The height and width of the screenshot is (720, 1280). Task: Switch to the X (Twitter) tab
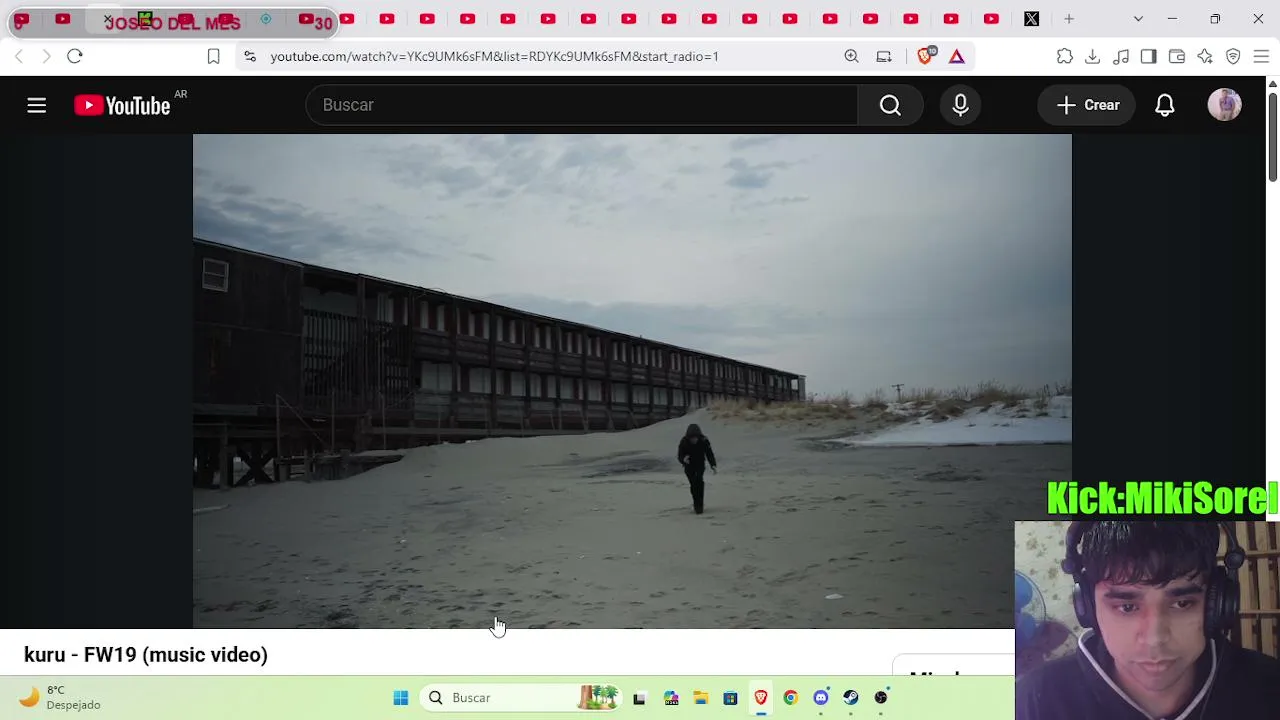(x=1032, y=19)
